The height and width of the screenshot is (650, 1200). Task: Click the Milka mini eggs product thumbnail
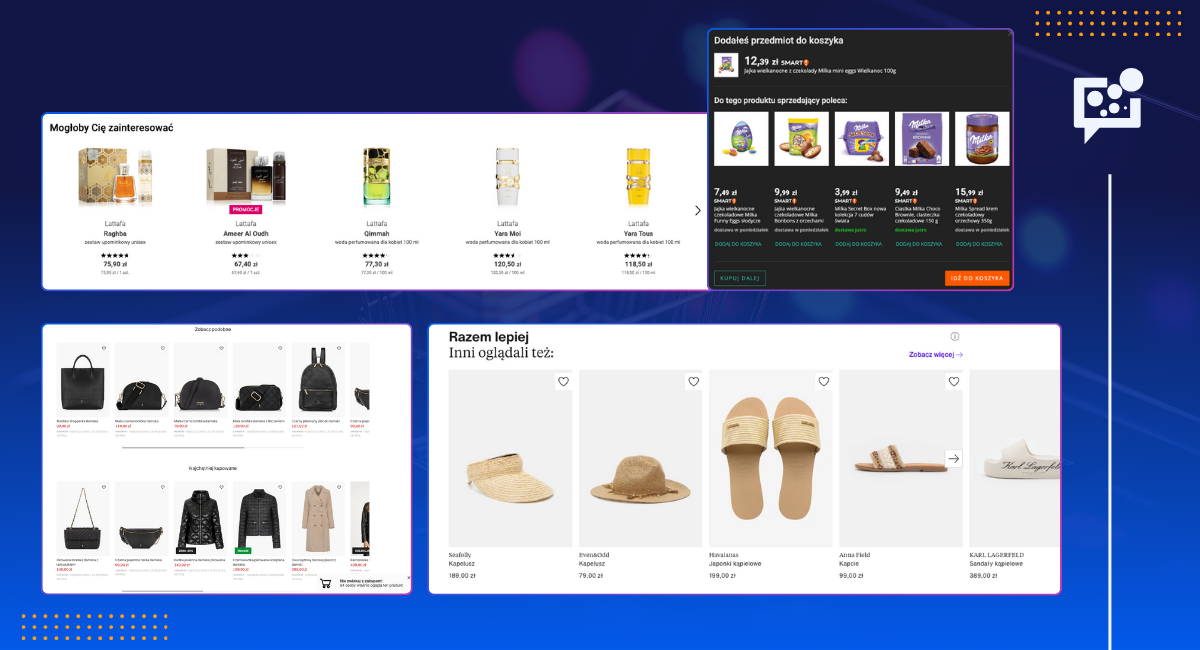(727, 66)
